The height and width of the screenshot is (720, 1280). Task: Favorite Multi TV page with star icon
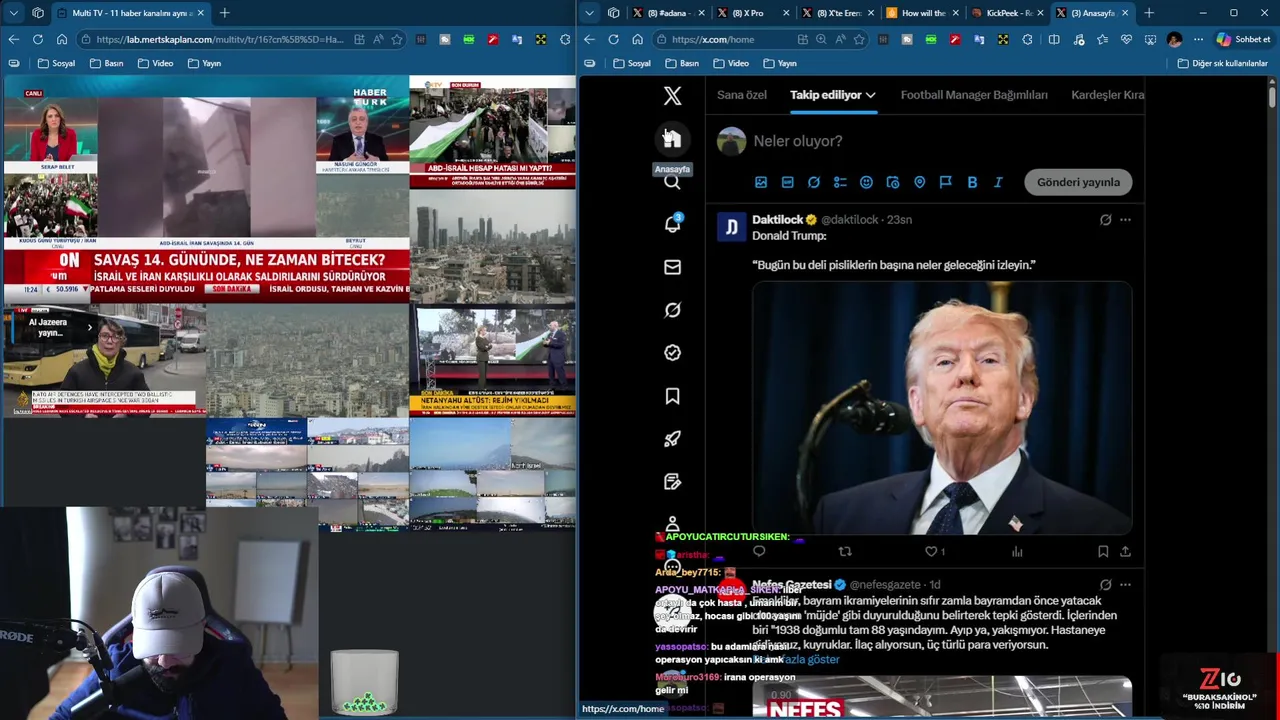(397, 39)
